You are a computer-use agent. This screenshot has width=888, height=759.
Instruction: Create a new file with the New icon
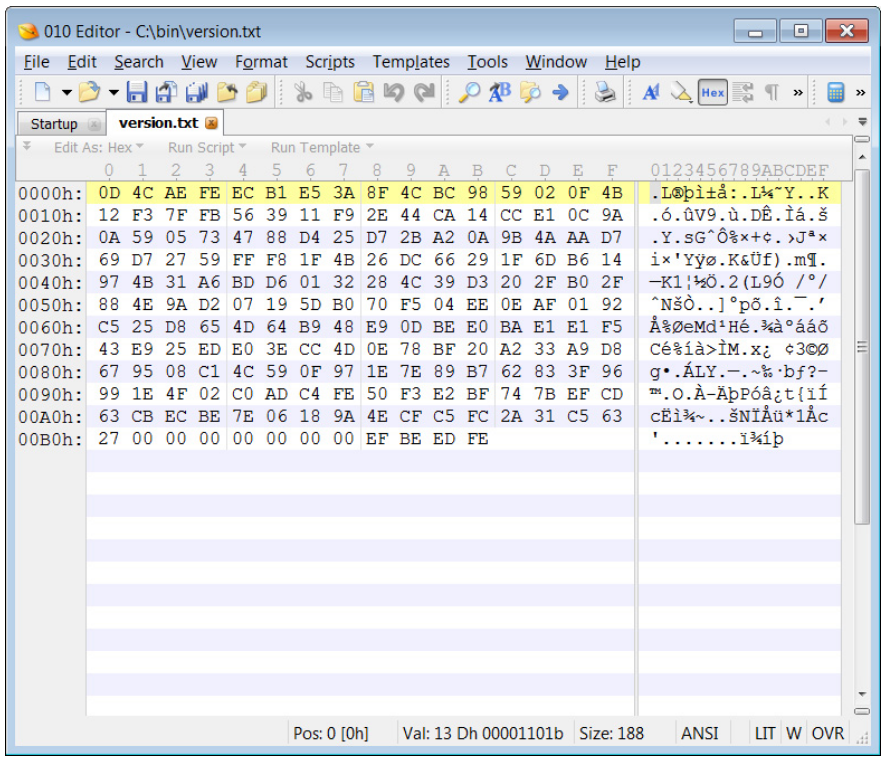tap(43, 92)
